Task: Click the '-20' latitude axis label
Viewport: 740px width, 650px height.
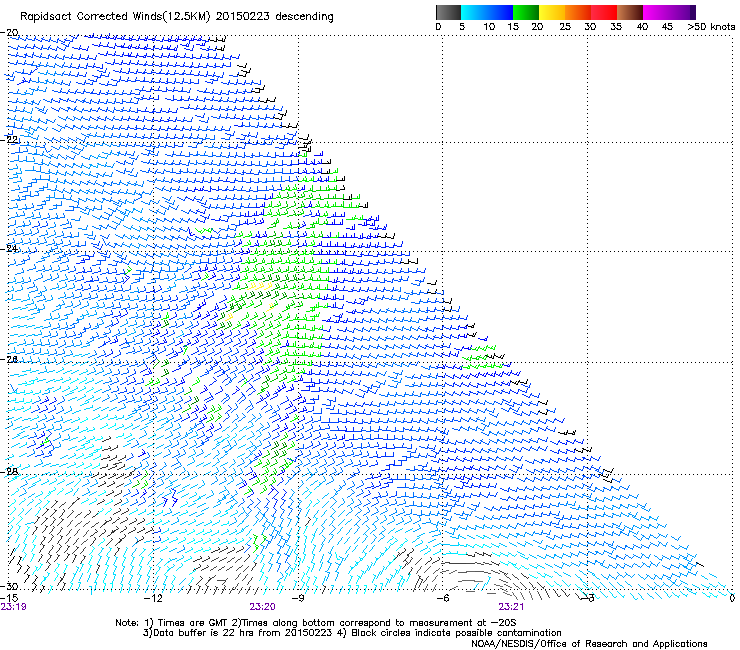Action: [x=9, y=33]
